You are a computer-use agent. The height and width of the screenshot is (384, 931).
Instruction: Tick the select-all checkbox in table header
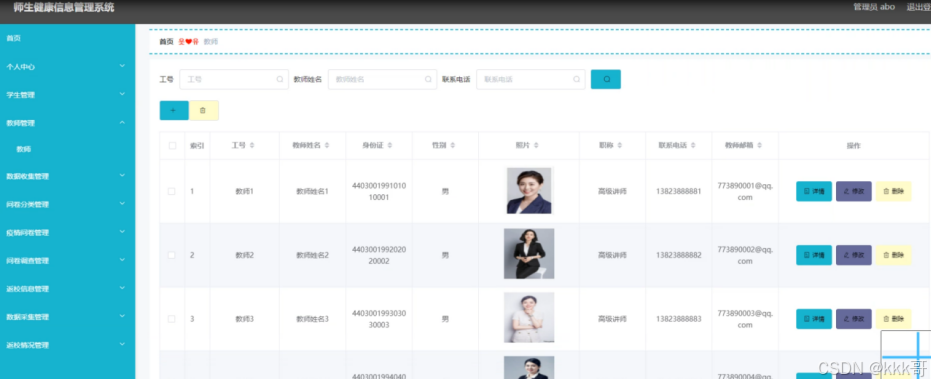pos(172,145)
